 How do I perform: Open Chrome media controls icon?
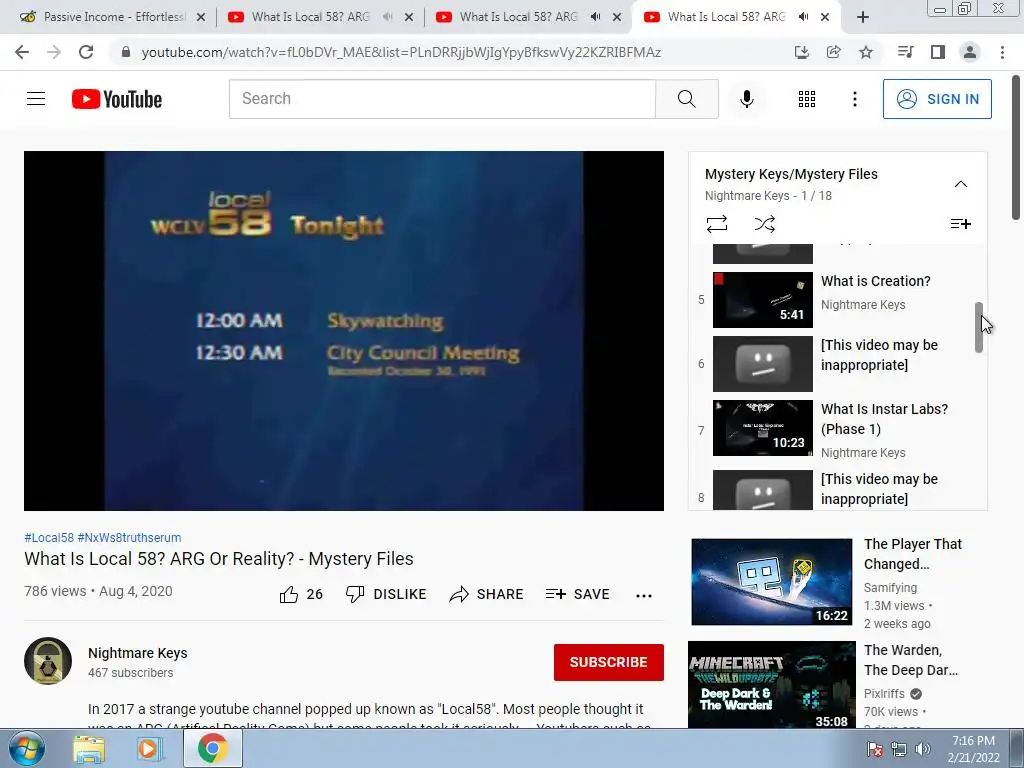(905, 52)
